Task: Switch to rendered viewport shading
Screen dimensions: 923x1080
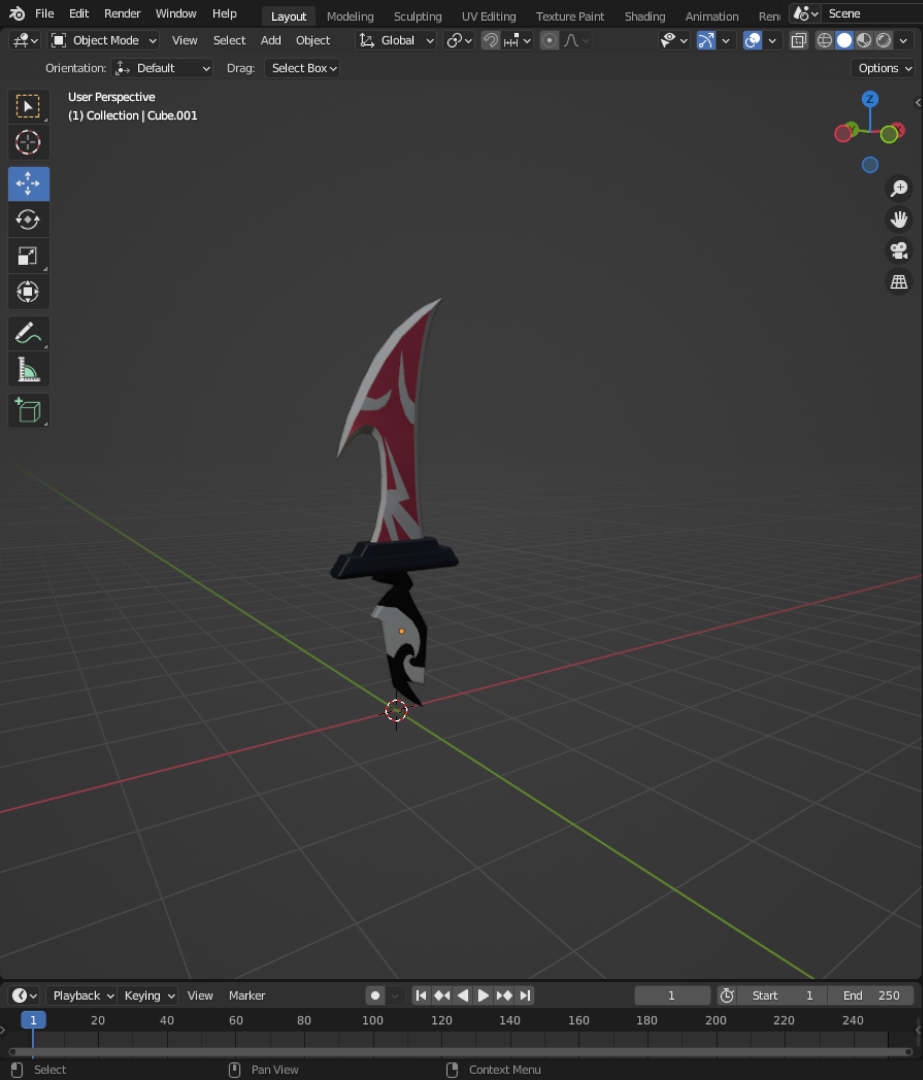Action: [x=884, y=41]
